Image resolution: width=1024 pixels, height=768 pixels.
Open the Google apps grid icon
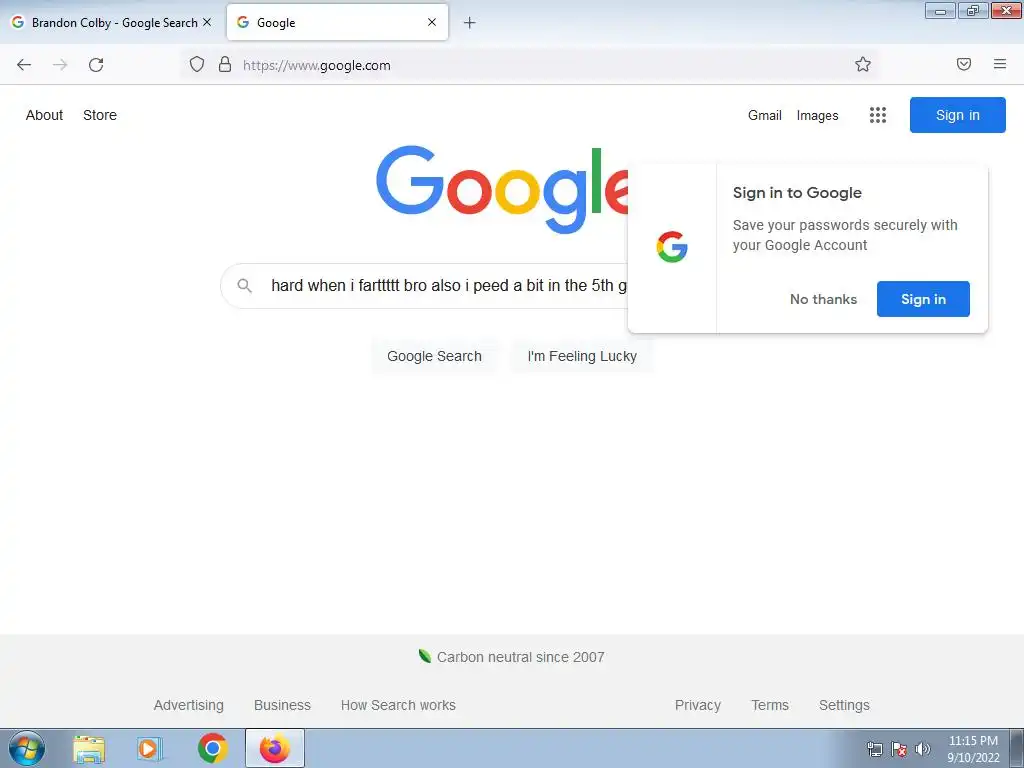click(x=878, y=115)
